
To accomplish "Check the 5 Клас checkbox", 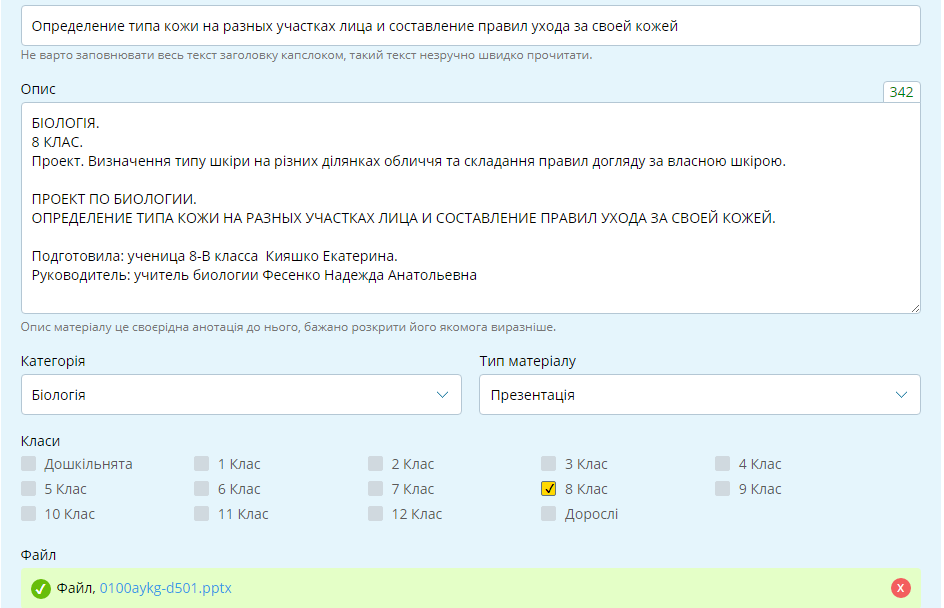I will point(28,488).
